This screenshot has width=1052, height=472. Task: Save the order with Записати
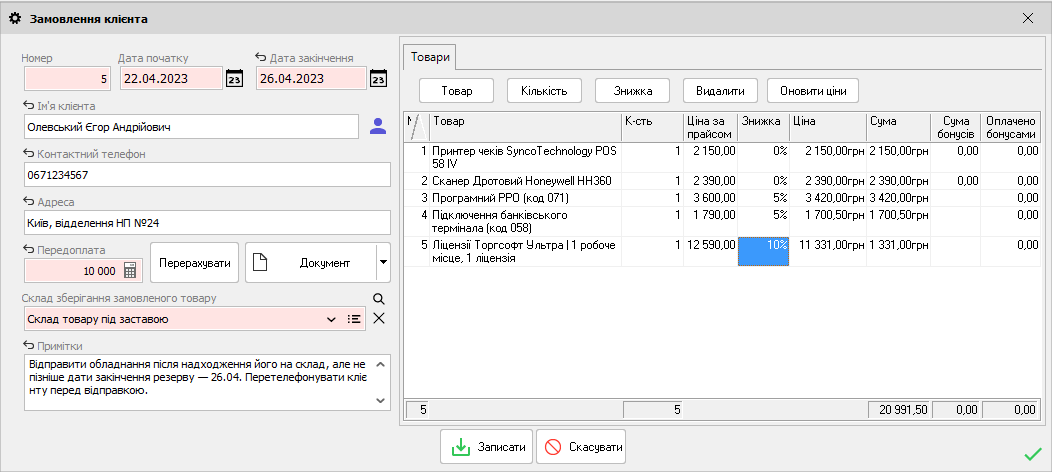486,447
